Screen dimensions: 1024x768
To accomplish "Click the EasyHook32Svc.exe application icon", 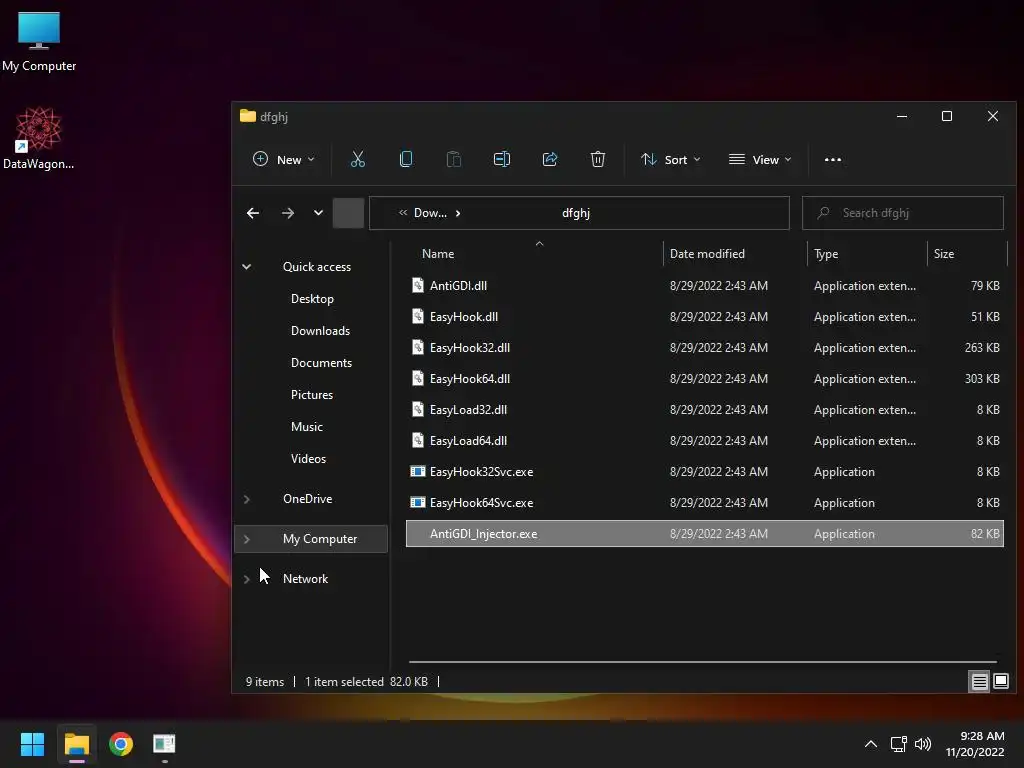I will coord(417,471).
